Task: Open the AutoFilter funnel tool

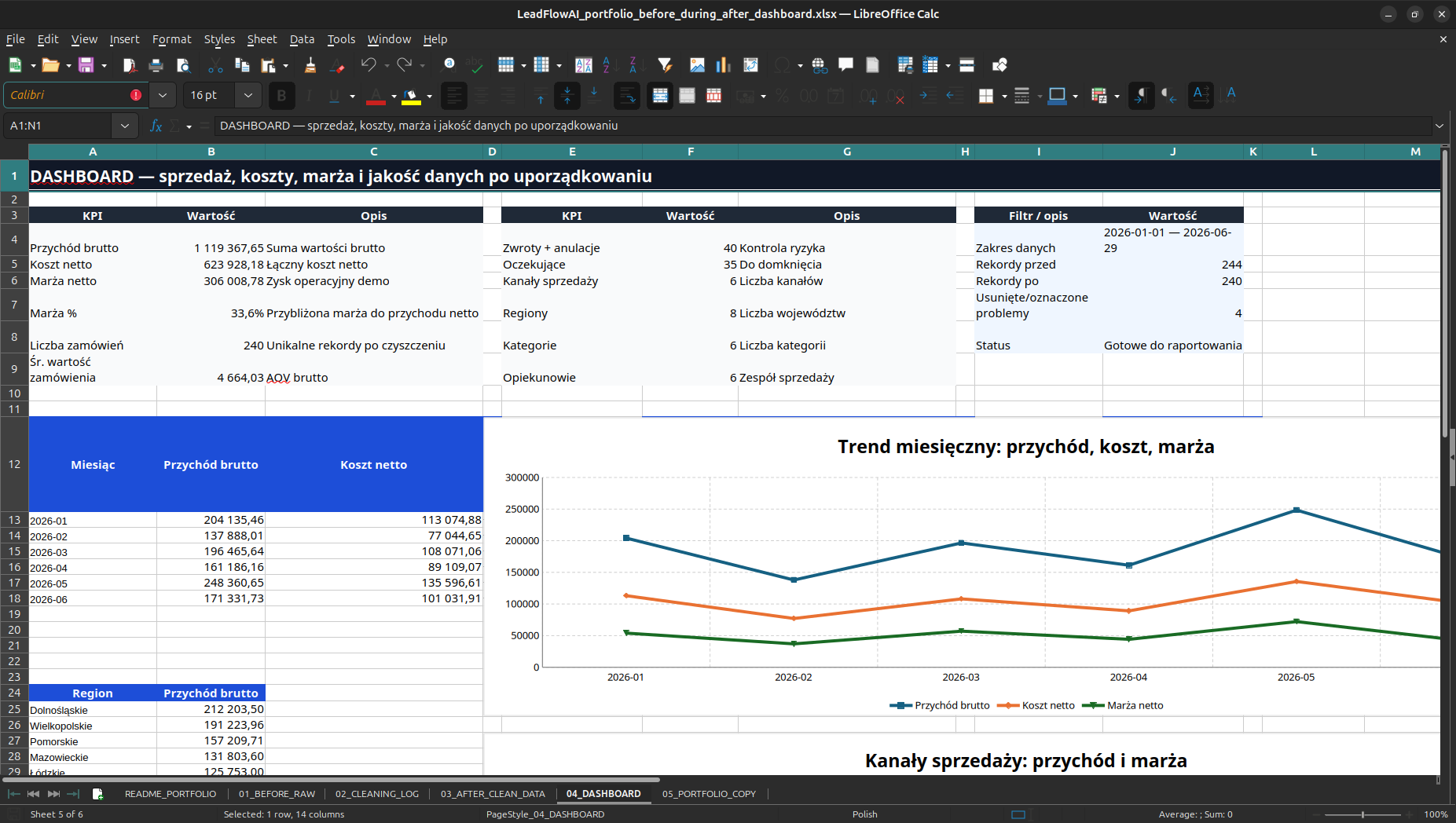Action: pyautogui.click(x=665, y=65)
